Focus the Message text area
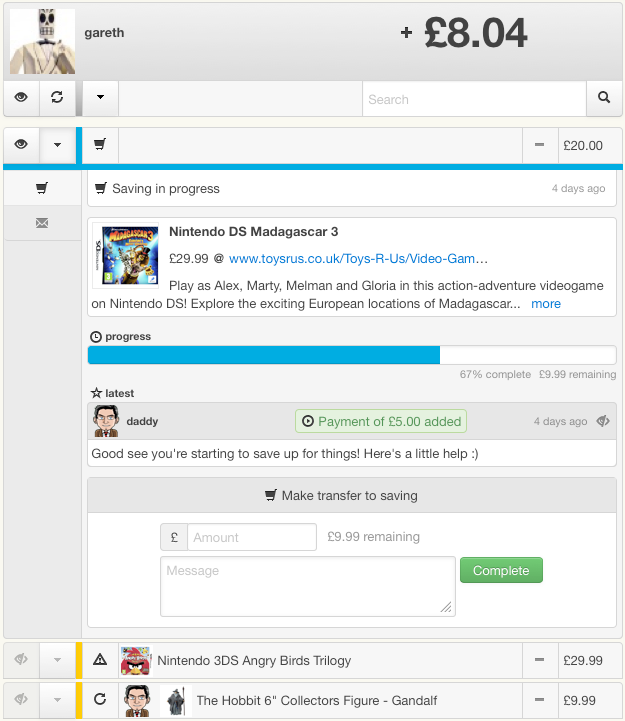Image resolution: width=625 pixels, height=721 pixels. pos(308,587)
